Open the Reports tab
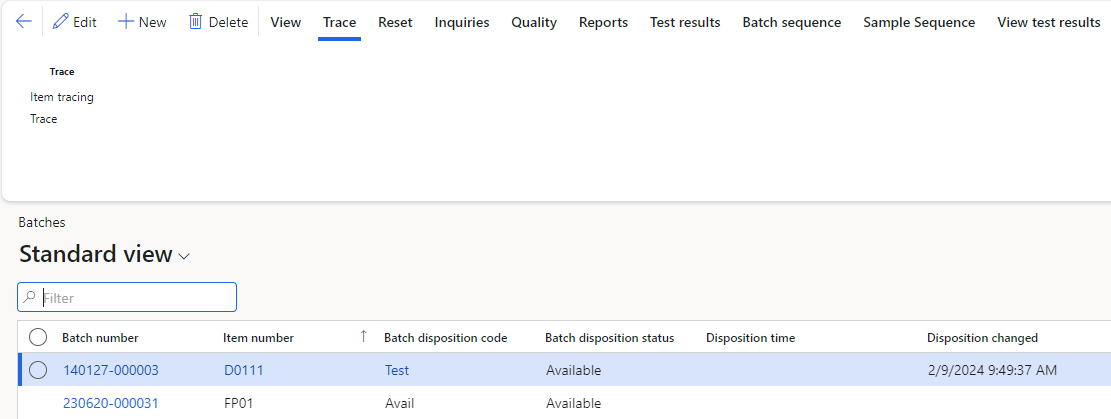The width and height of the screenshot is (1111, 419). coord(603,22)
